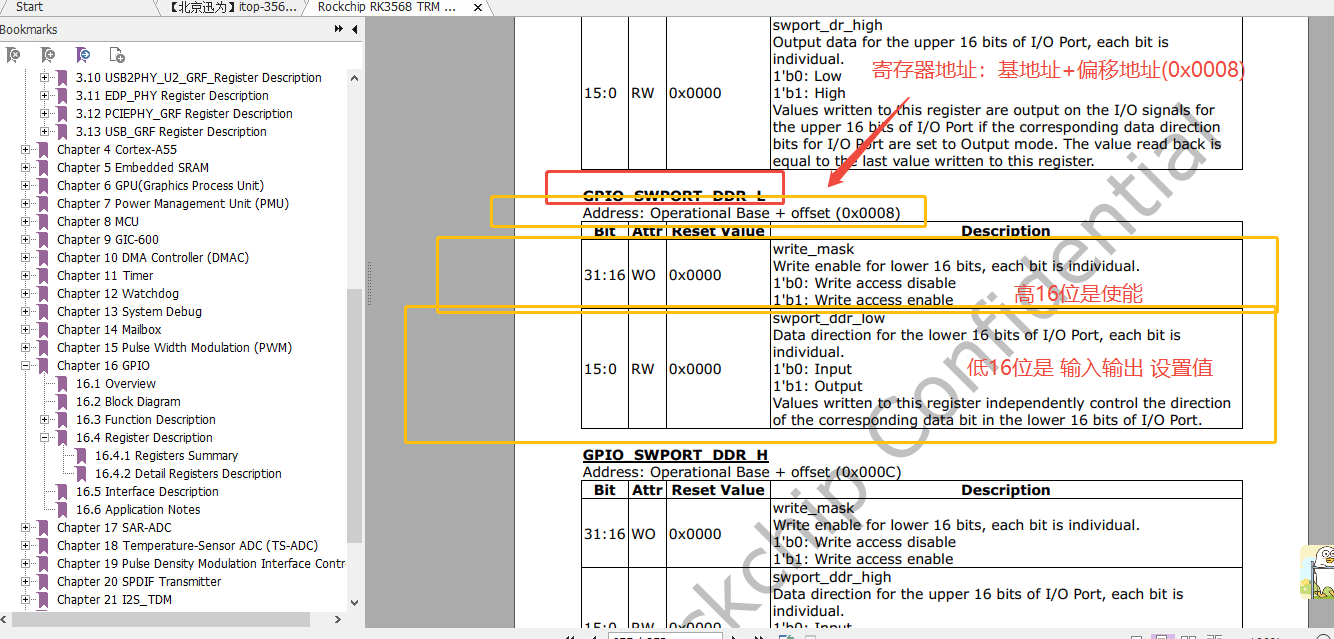Viewport: 1334px width, 639px height.
Task: Open bookmark Chapter 13 System Debug
Action: tap(129, 312)
